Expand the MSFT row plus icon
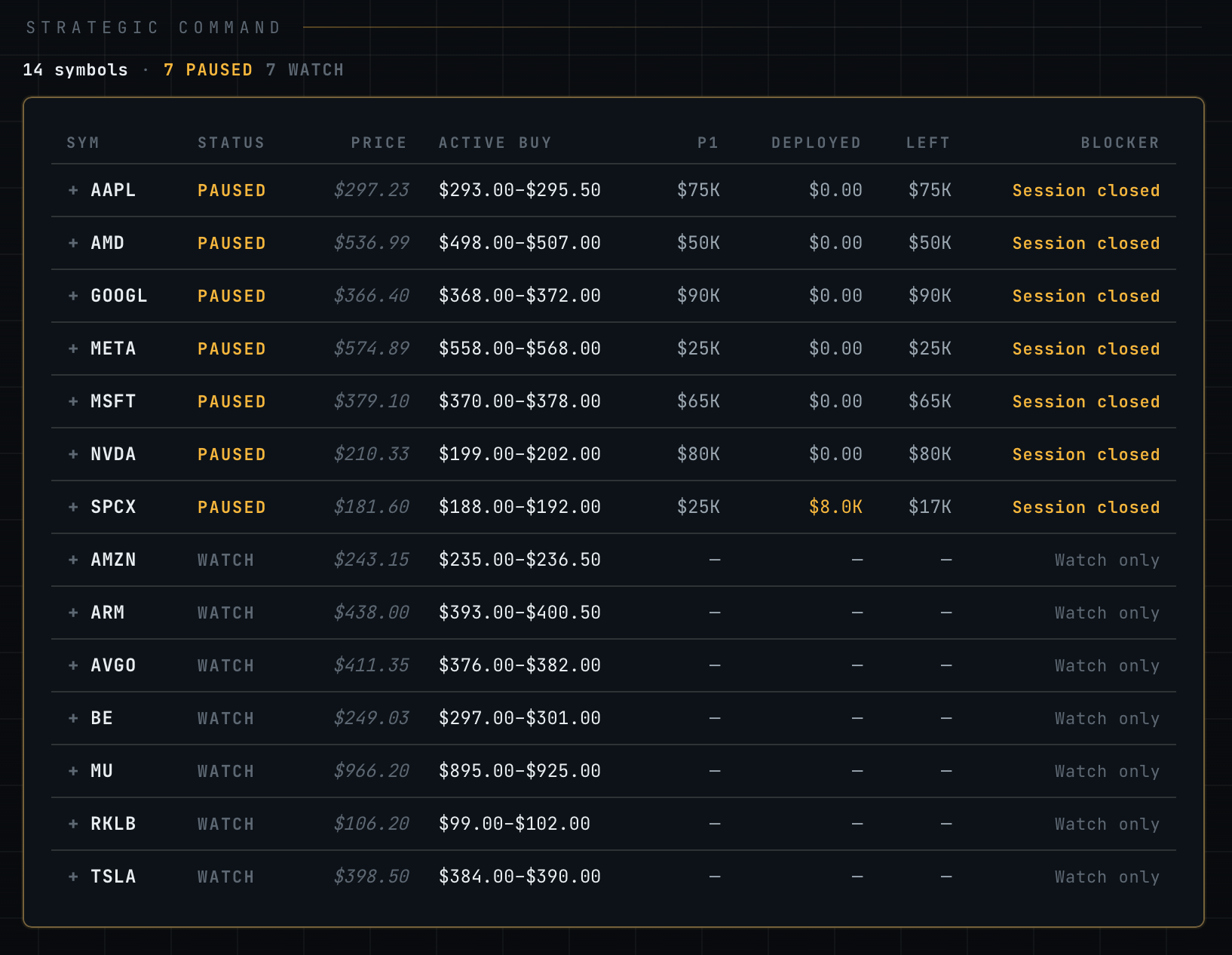The image size is (1232, 955). 73,401
